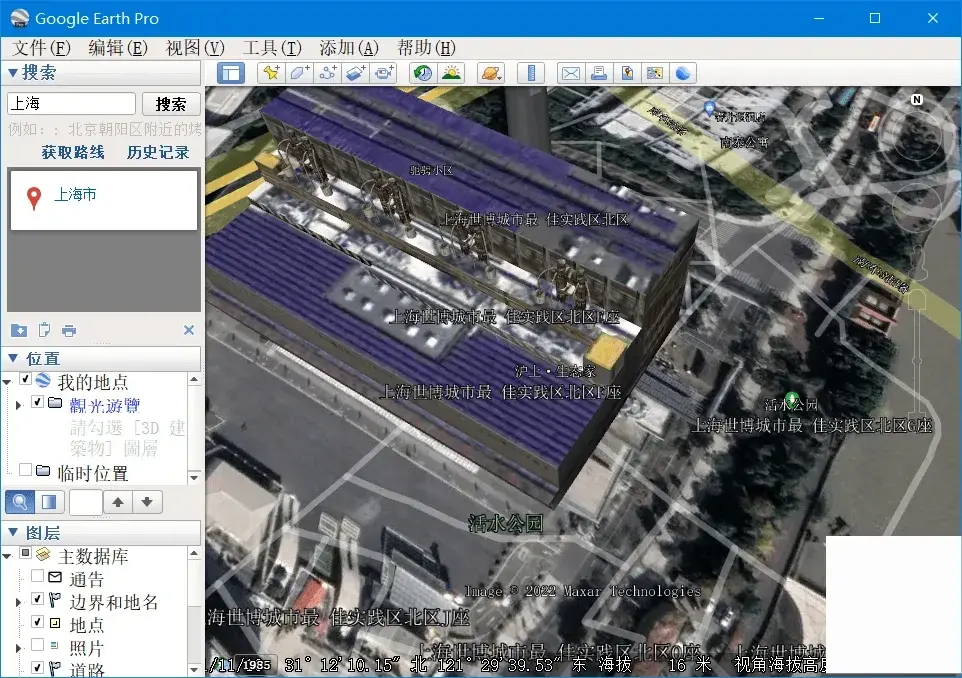Expand the 照片 layer node
Image resolution: width=962 pixels, height=678 pixels.
[x=18, y=648]
